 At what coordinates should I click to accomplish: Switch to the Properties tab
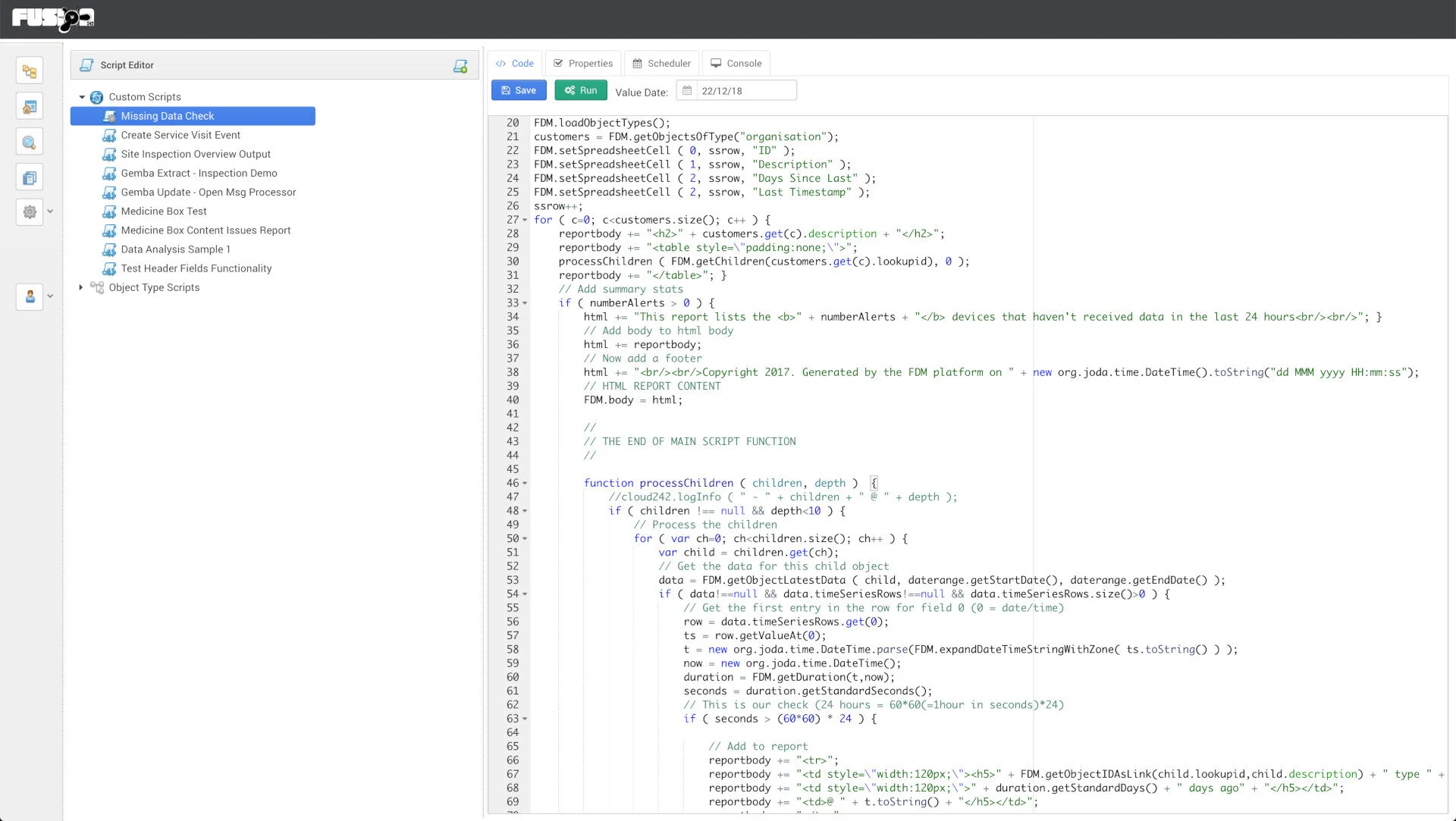(x=582, y=64)
